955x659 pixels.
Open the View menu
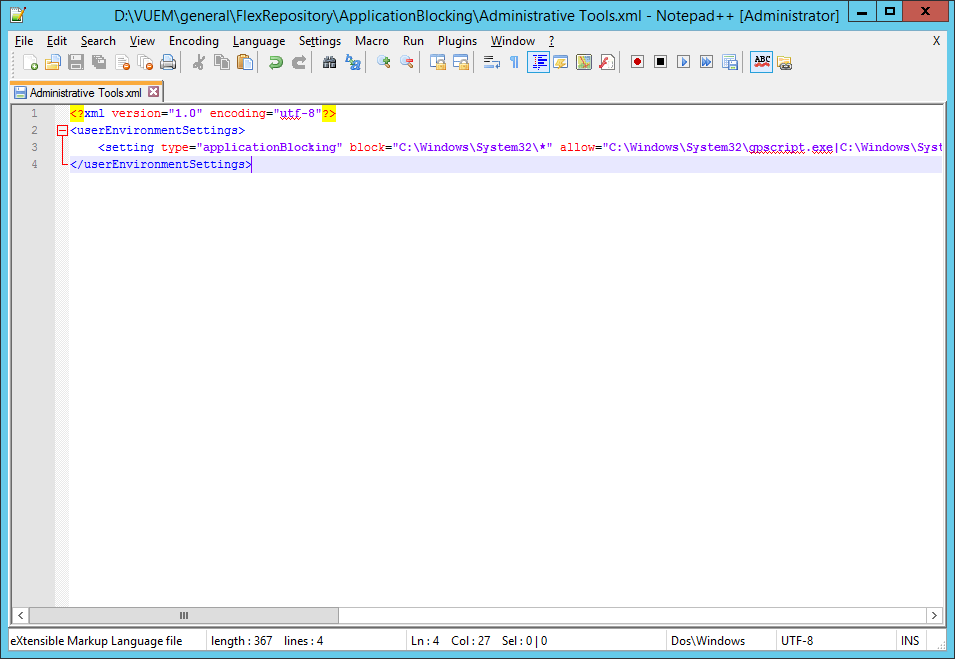pyautogui.click(x=142, y=41)
